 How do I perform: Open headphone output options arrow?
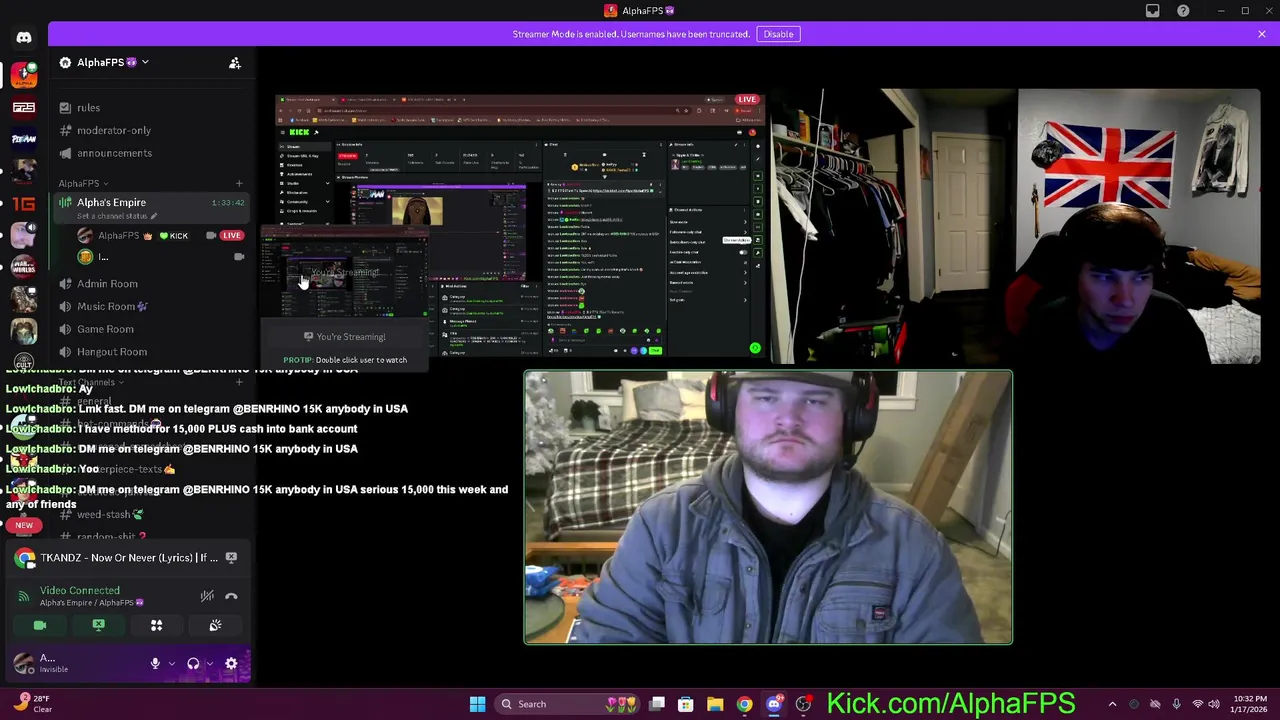[x=209, y=664]
